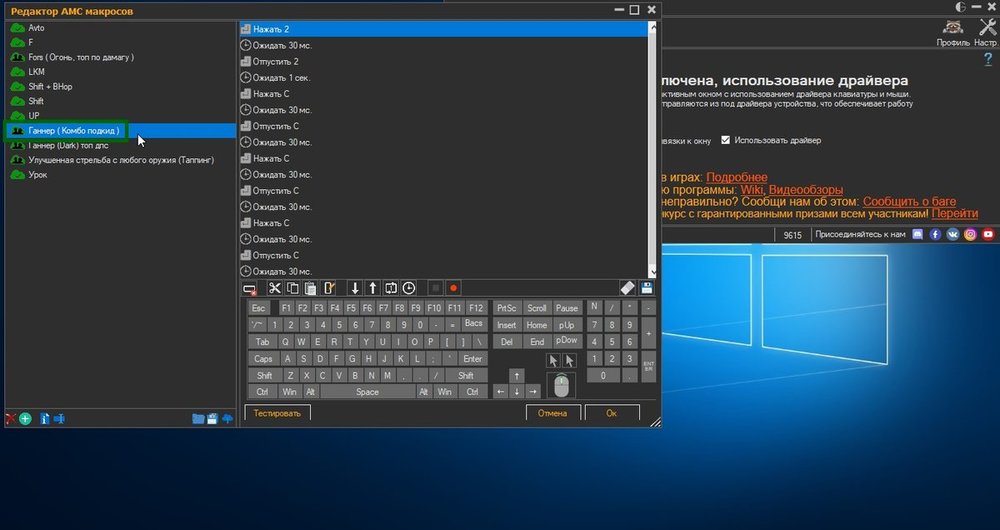Open the VK icon in status bar
Image resolution: width=1000 pixels, height=530 pixels.
(x=953, y=235)
